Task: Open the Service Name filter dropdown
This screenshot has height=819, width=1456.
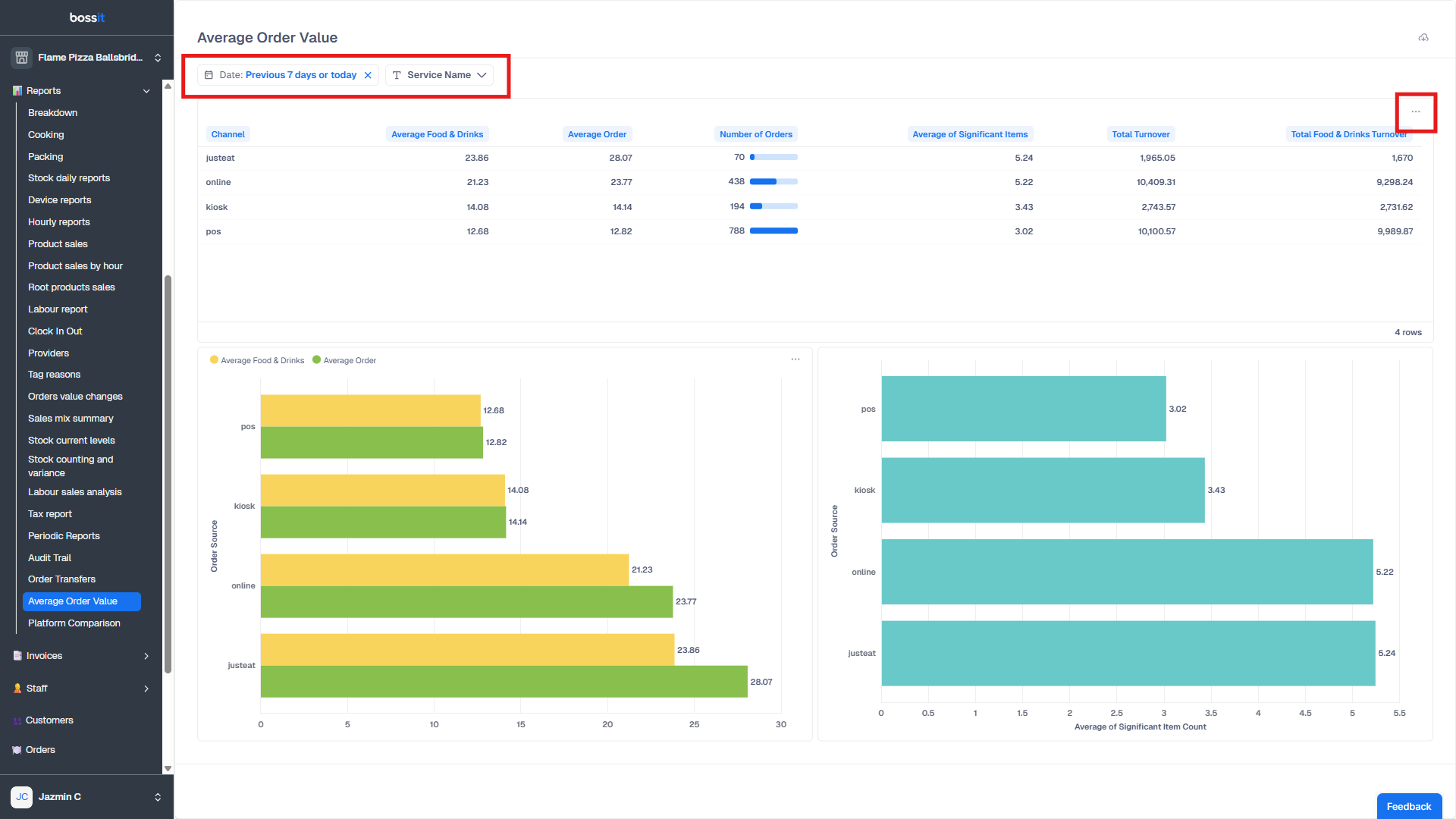Action: click(439, 75)
